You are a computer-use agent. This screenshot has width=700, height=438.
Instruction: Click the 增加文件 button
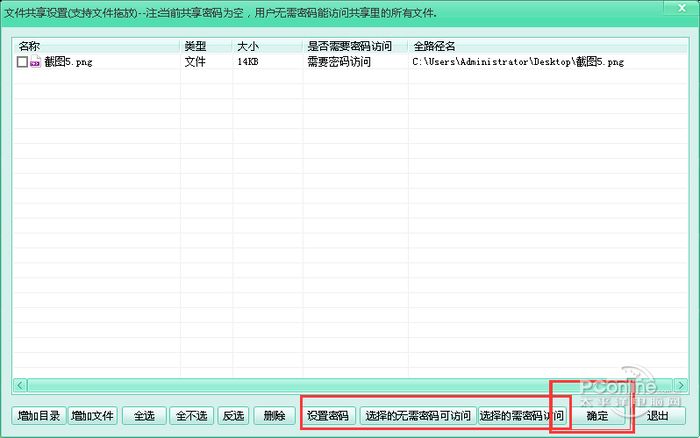click(x=92, y=416)
